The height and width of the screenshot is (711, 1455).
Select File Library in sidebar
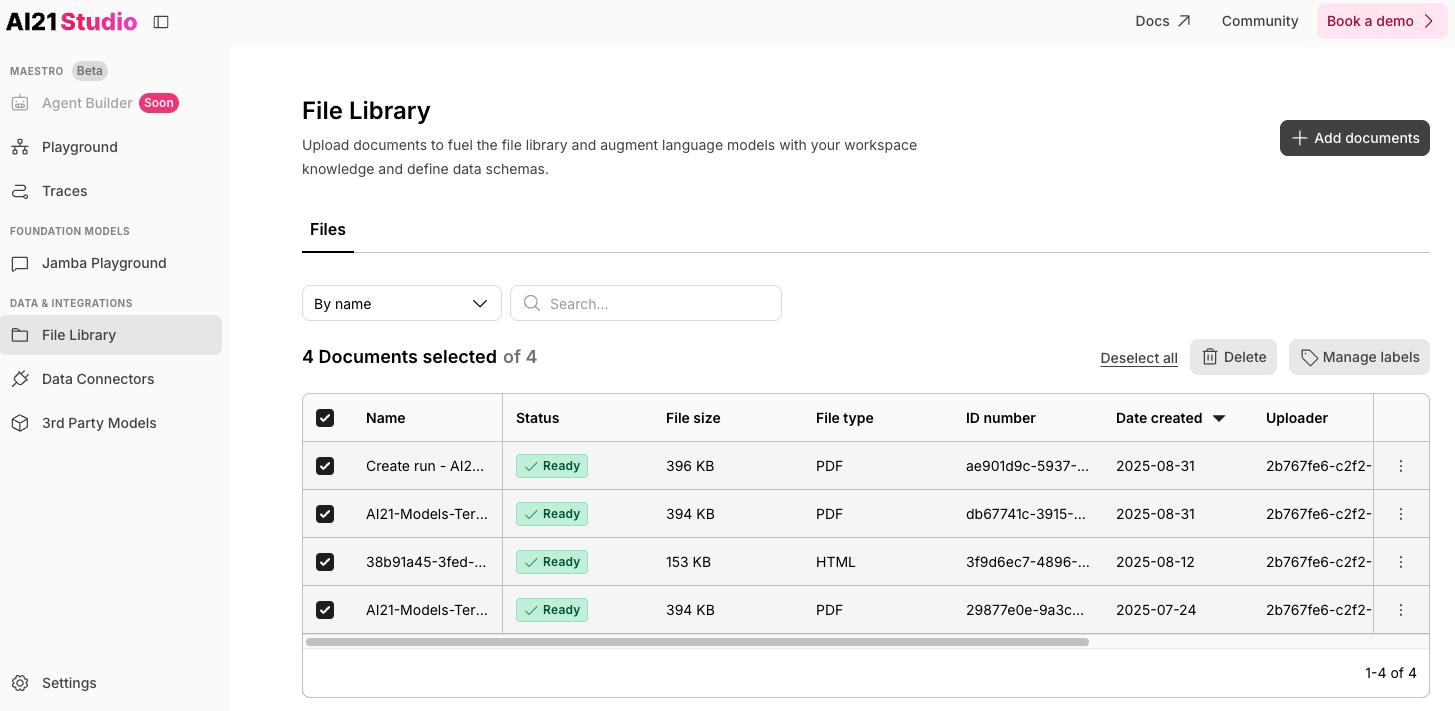111,335
